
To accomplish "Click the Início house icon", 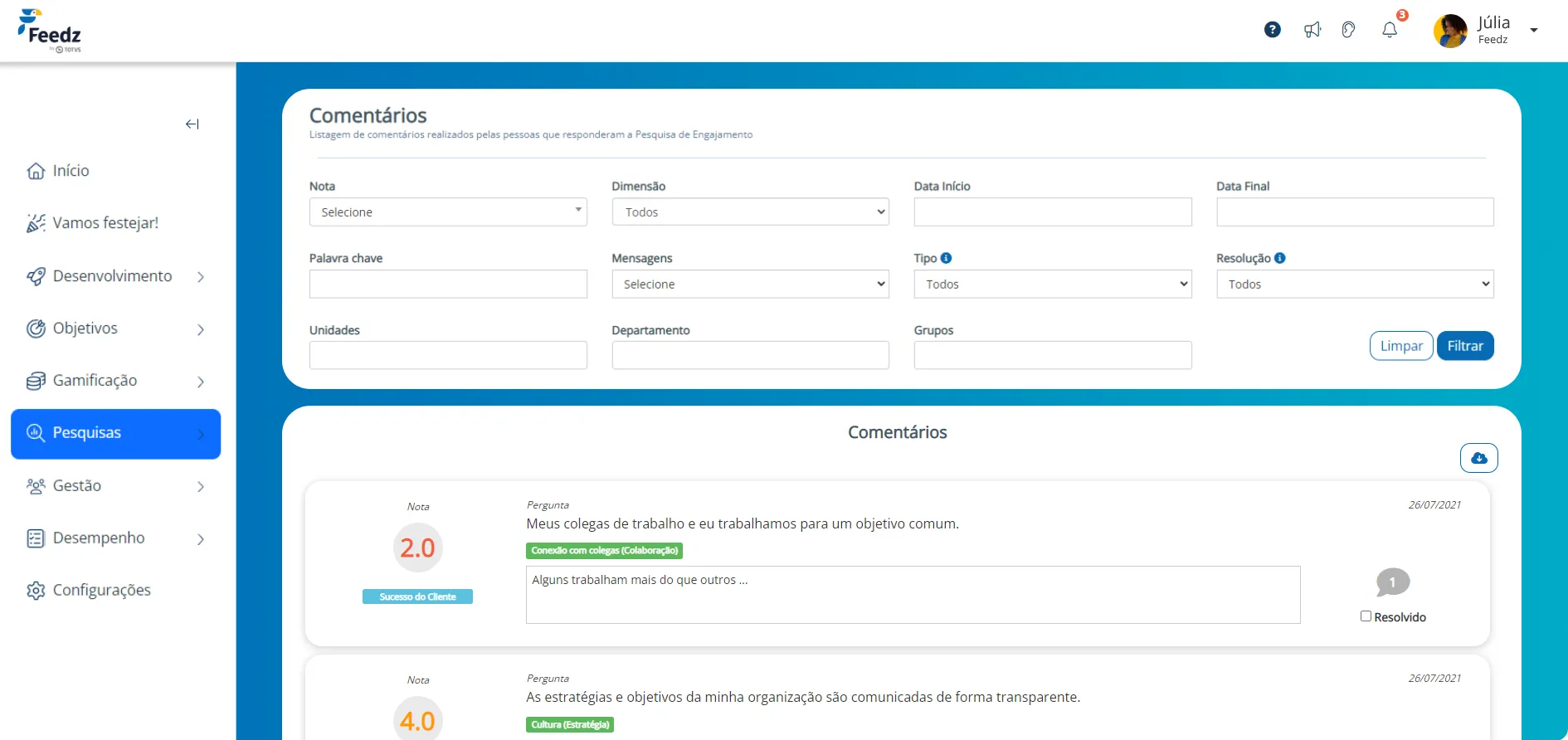I will pyautogui.click(x=36, y=171).
